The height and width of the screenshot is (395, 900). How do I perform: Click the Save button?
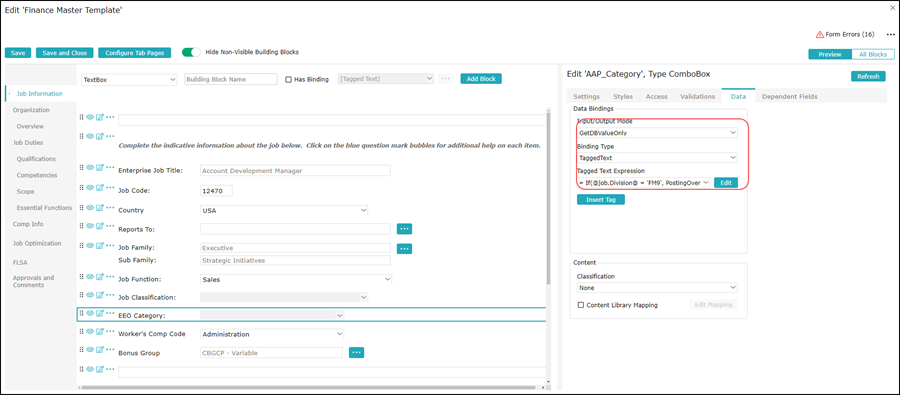(18, 53)
